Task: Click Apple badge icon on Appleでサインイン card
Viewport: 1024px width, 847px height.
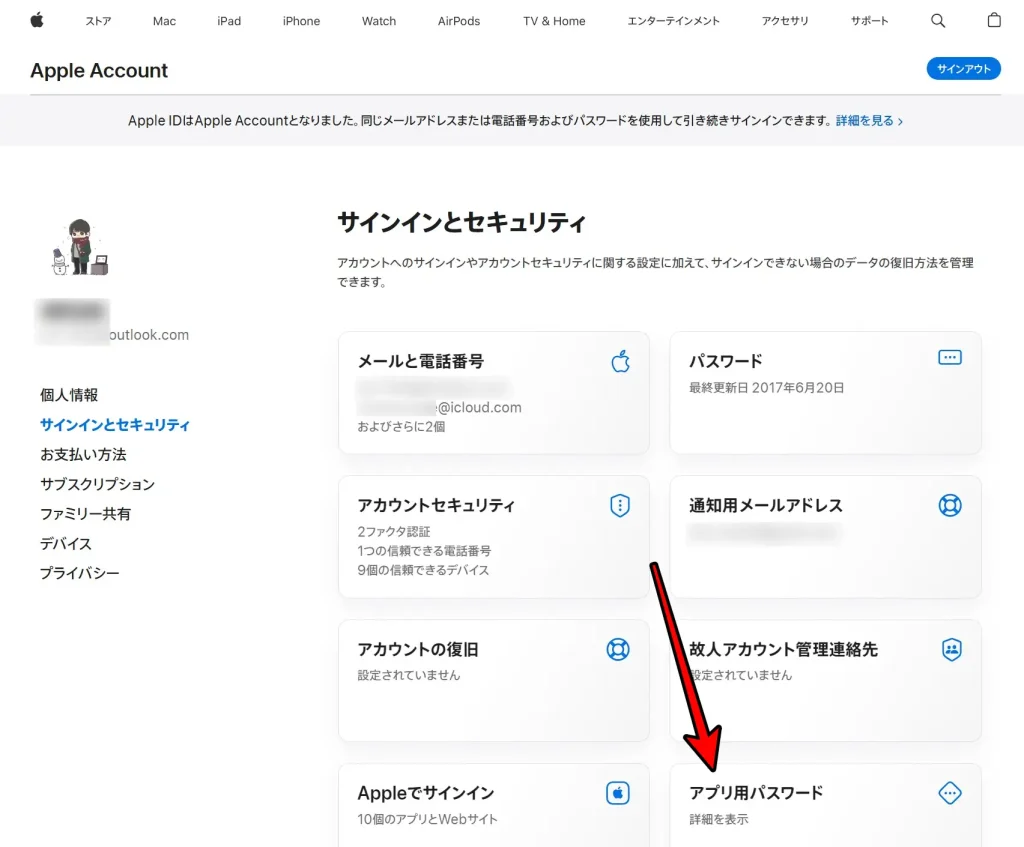Action: [x=618, y=793]
